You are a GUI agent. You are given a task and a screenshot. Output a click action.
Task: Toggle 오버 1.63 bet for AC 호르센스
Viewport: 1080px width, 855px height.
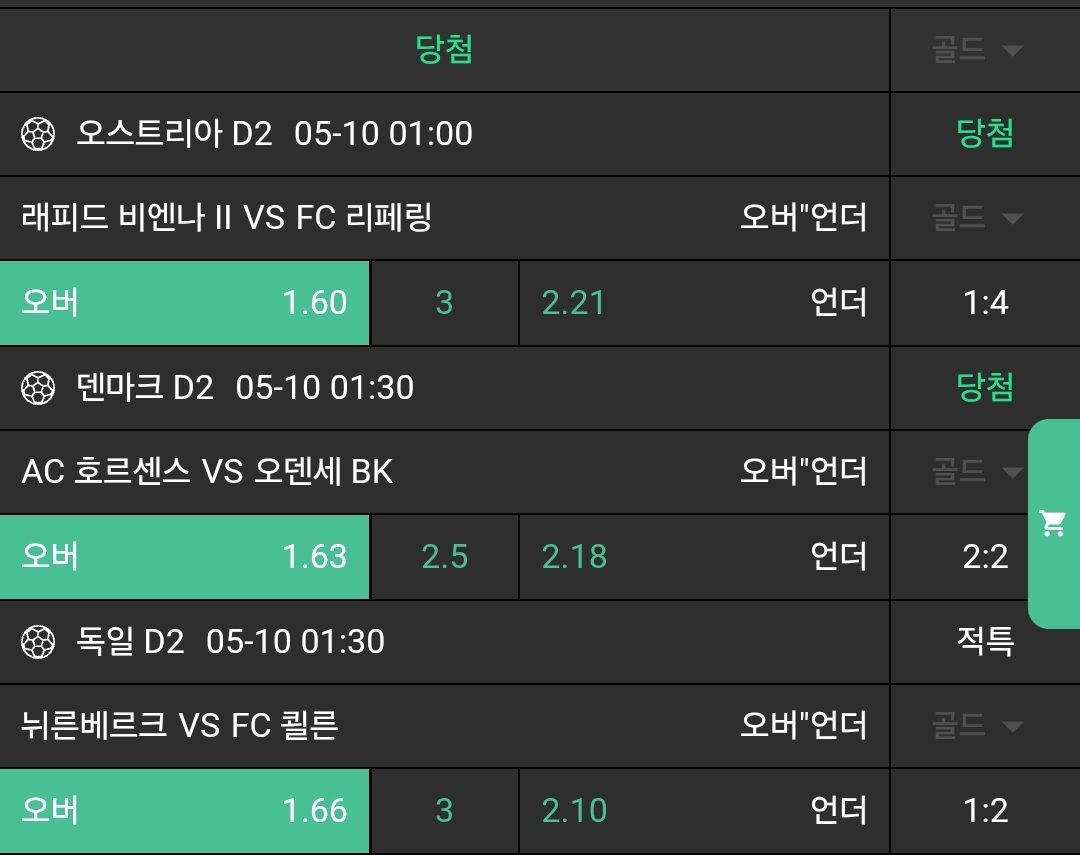[185, 557]
